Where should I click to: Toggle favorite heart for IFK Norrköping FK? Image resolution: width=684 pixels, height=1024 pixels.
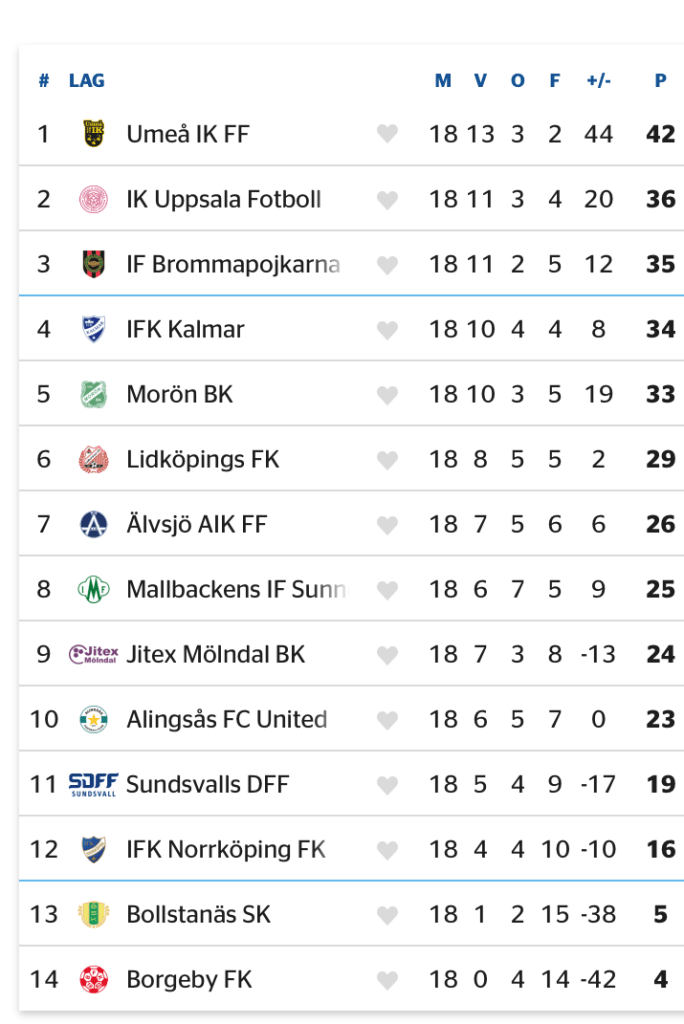(387, 850)
